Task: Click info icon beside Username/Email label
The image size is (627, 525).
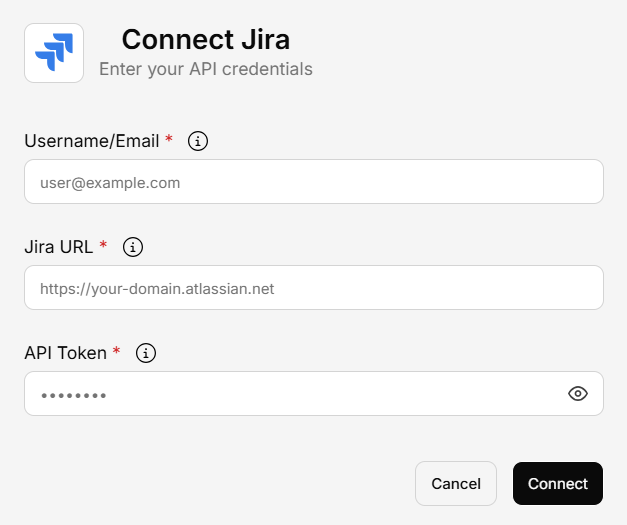Action: 198,141
